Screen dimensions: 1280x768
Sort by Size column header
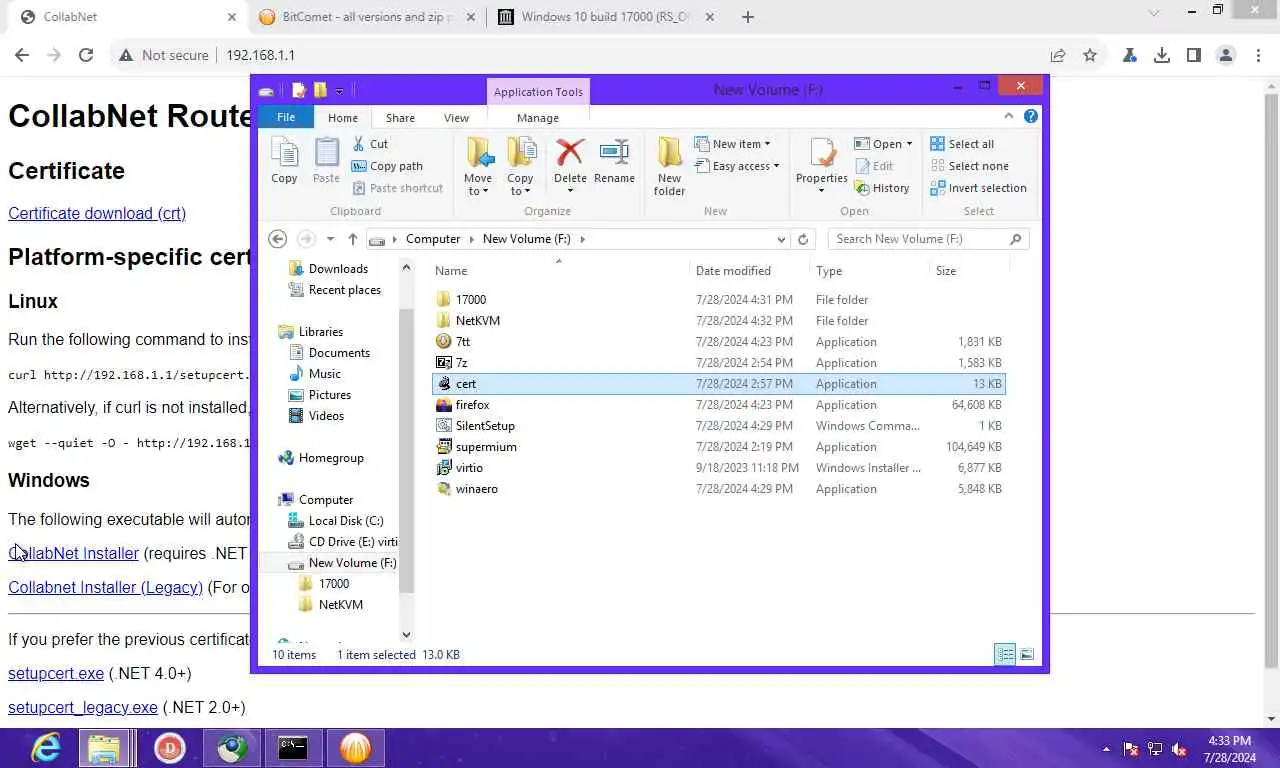(x=969, y=271)
